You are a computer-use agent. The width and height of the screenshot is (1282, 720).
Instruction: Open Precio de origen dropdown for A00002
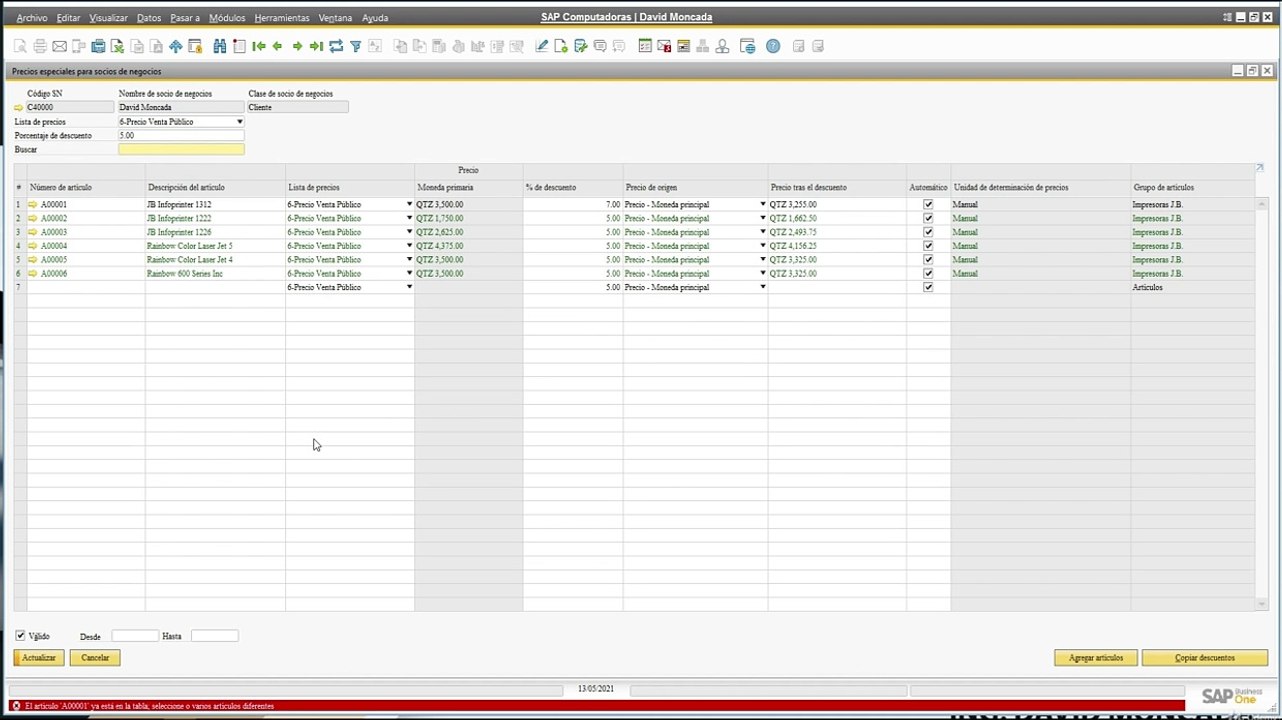click(x=763, y=218)
